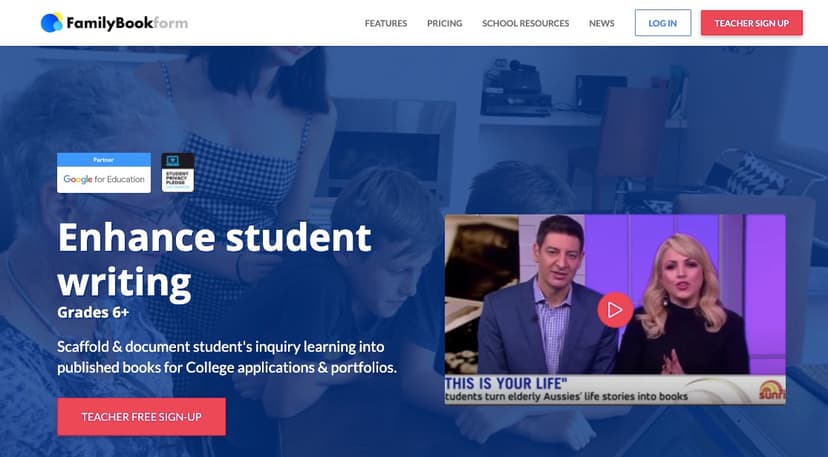828x457 pixels.
Task: Click the red Teacher Sign Up button
Action: click(x=751, y=23)
